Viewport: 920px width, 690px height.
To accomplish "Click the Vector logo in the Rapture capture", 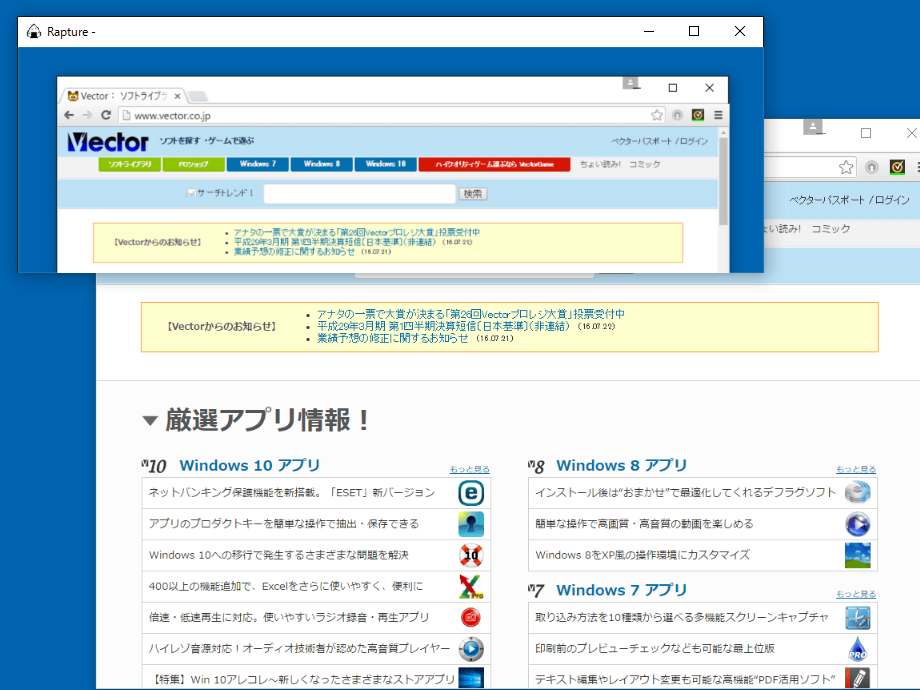I will pos(108,141).
